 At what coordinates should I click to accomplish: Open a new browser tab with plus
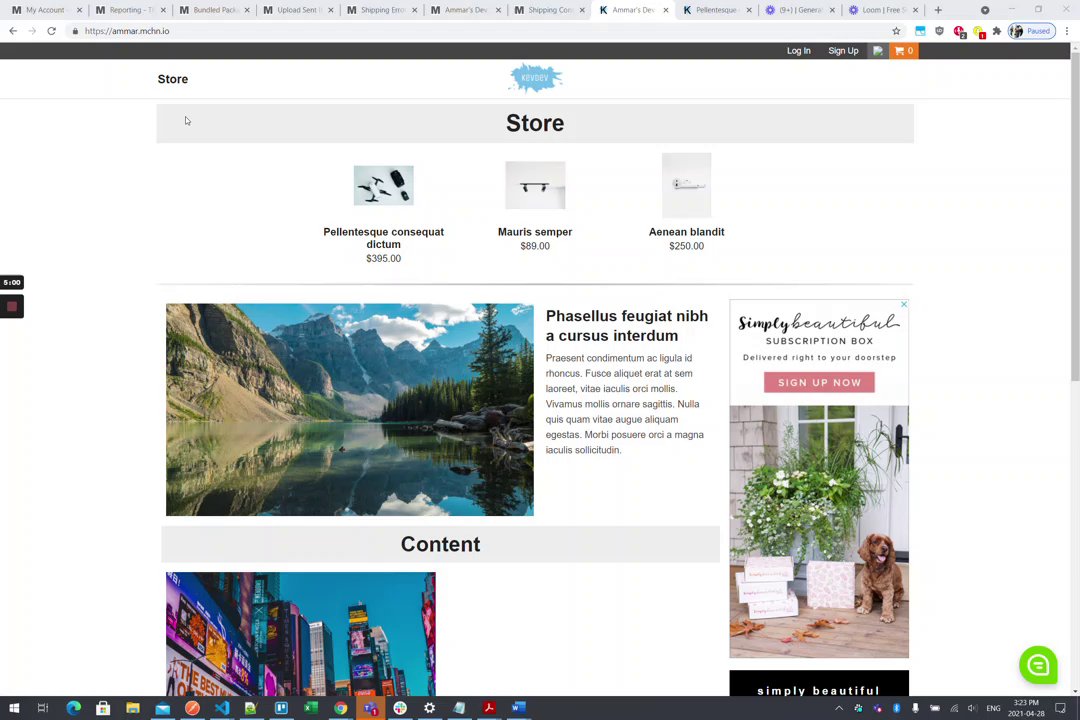[938, 10]
